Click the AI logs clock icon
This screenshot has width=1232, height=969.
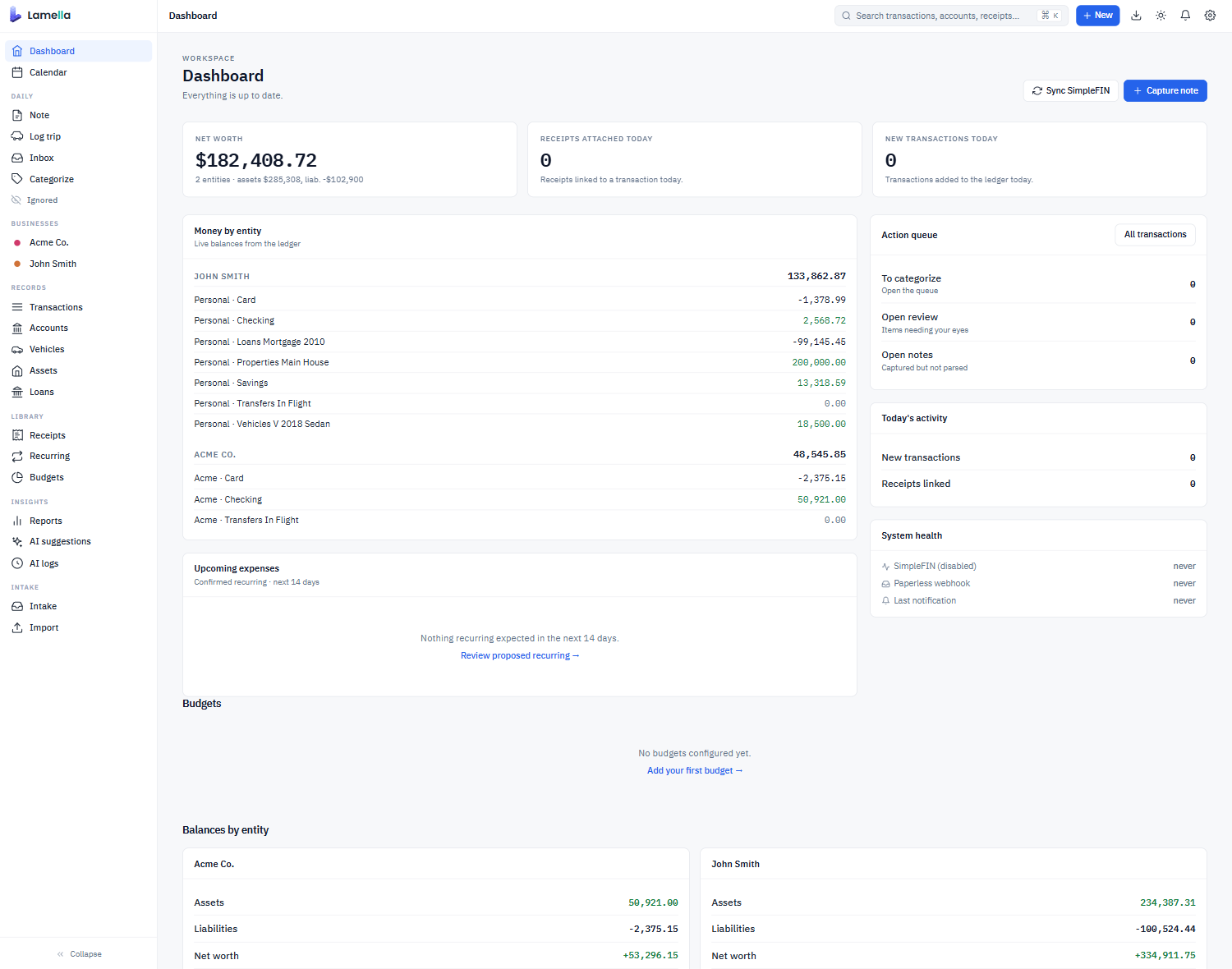17,563
